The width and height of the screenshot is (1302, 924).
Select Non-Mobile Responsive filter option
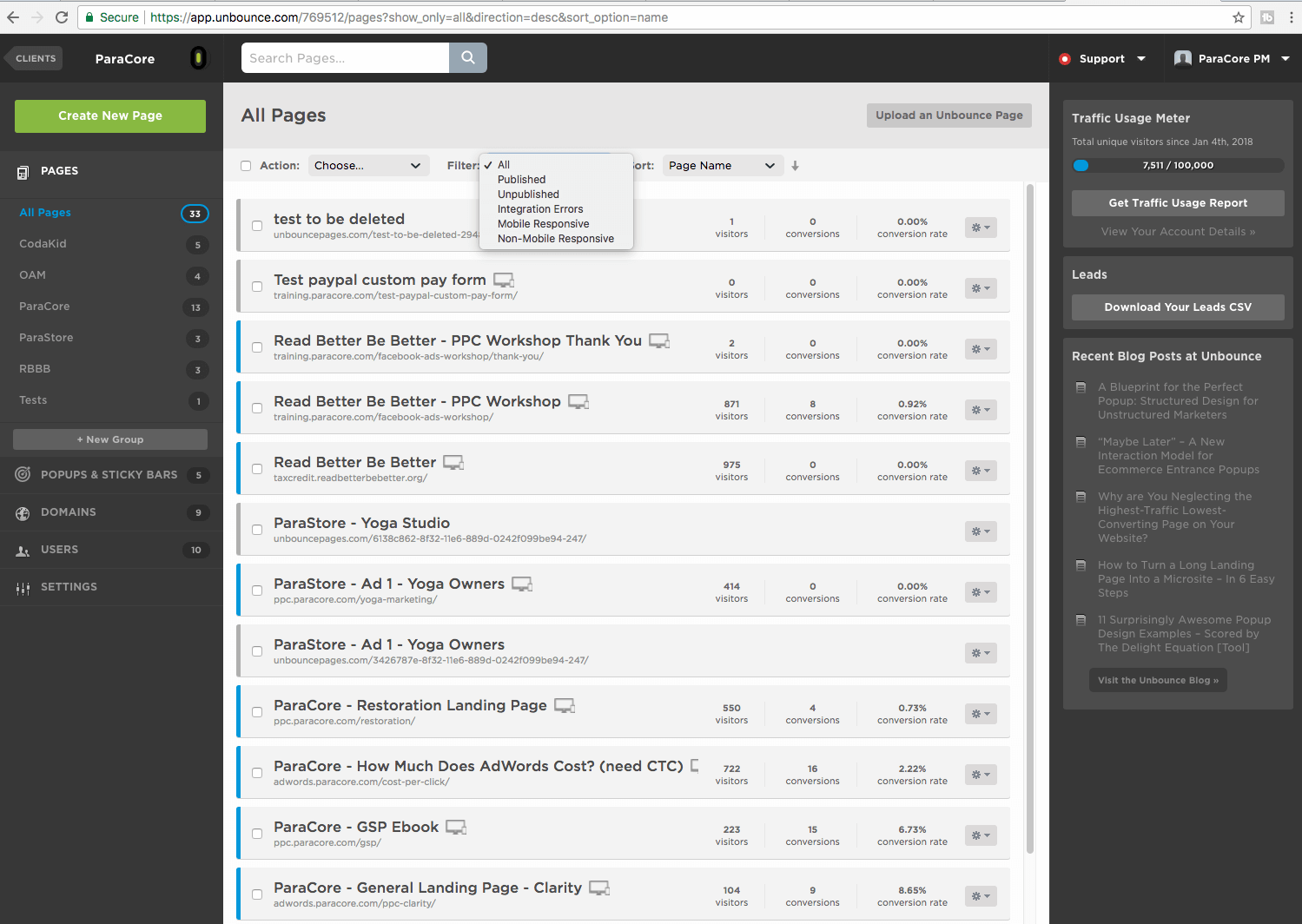pos(556,239)
